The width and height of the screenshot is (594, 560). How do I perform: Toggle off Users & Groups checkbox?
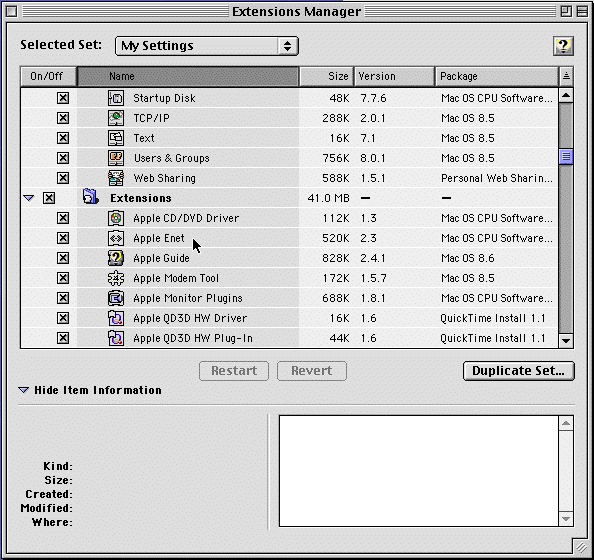pyautogui.click(x=63, y=158)
